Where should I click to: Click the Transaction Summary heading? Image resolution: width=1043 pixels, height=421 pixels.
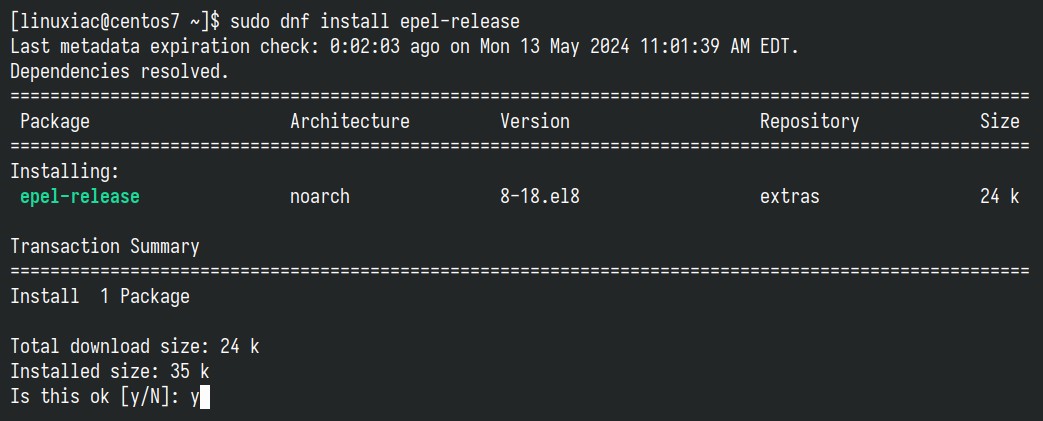point(104,247)
